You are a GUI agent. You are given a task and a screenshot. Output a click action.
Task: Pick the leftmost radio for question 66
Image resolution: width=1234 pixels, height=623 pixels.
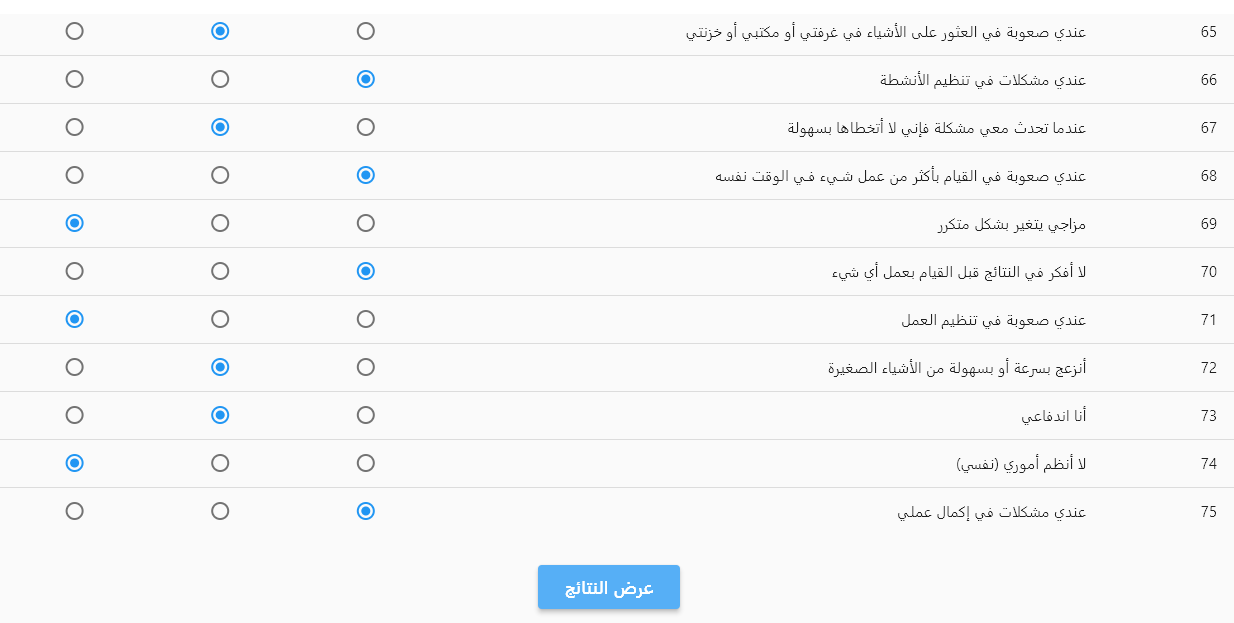74,79
